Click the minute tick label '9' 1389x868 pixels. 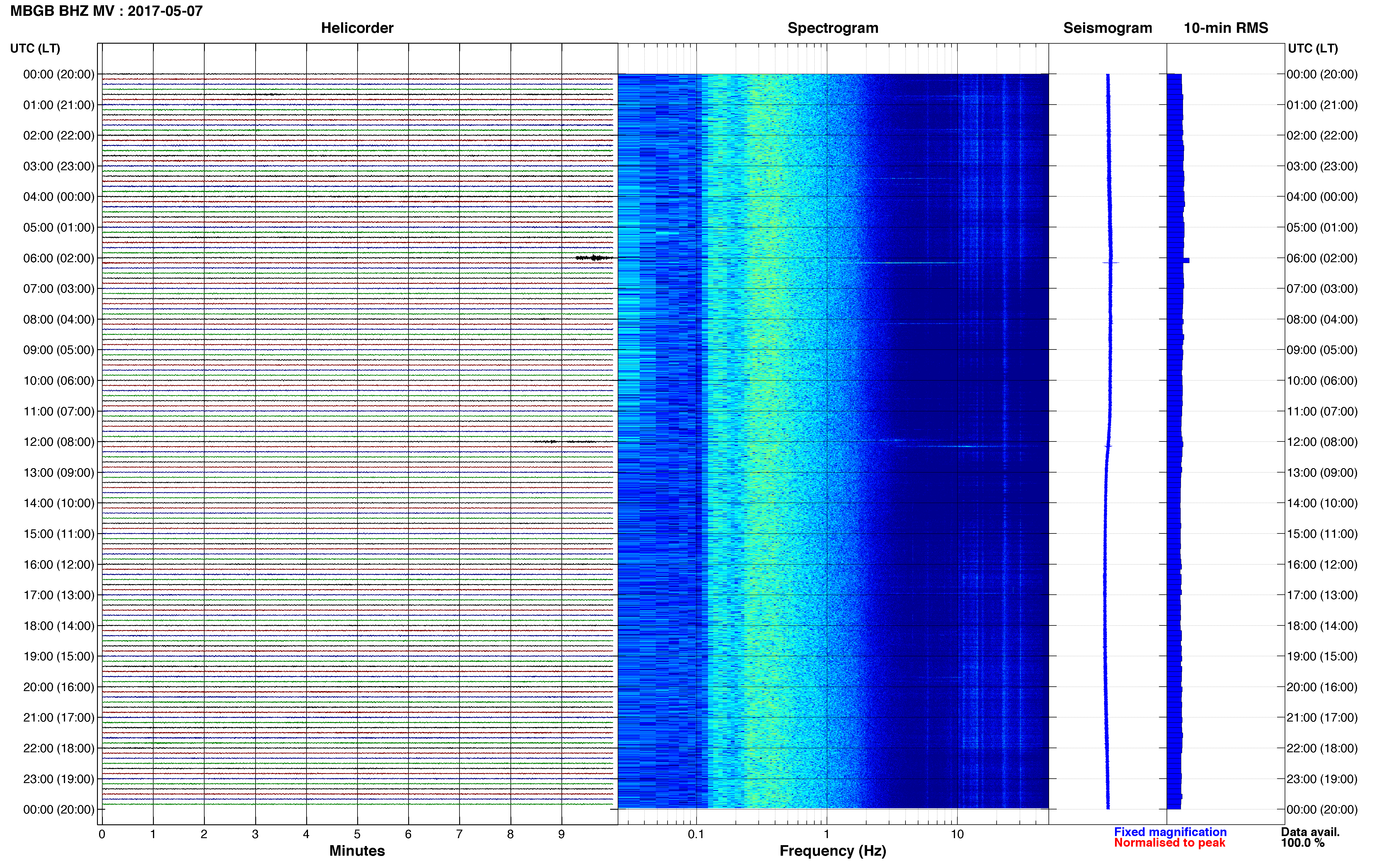[561, 834]
